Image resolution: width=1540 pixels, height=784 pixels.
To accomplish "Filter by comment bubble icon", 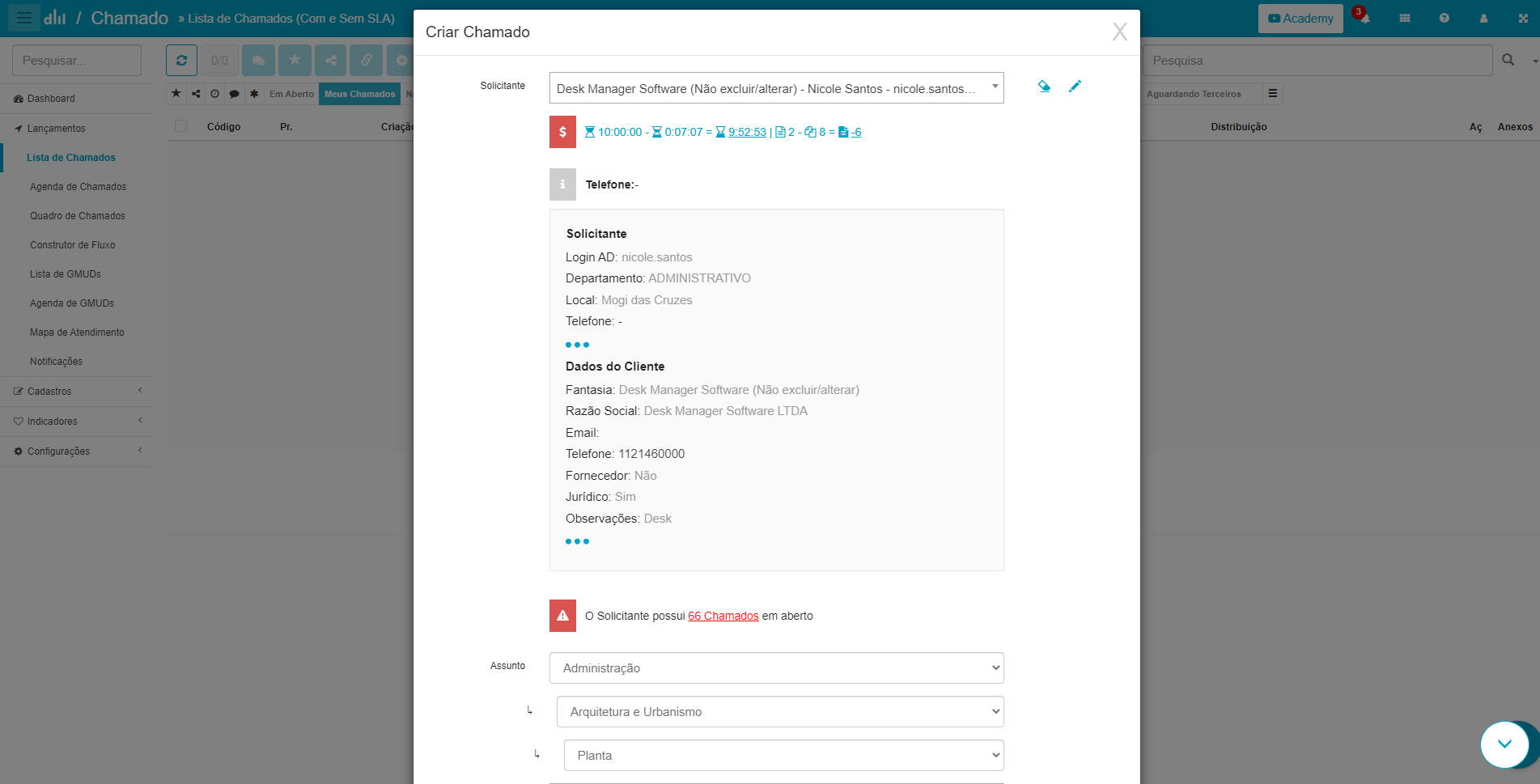I will click(234, 94).
